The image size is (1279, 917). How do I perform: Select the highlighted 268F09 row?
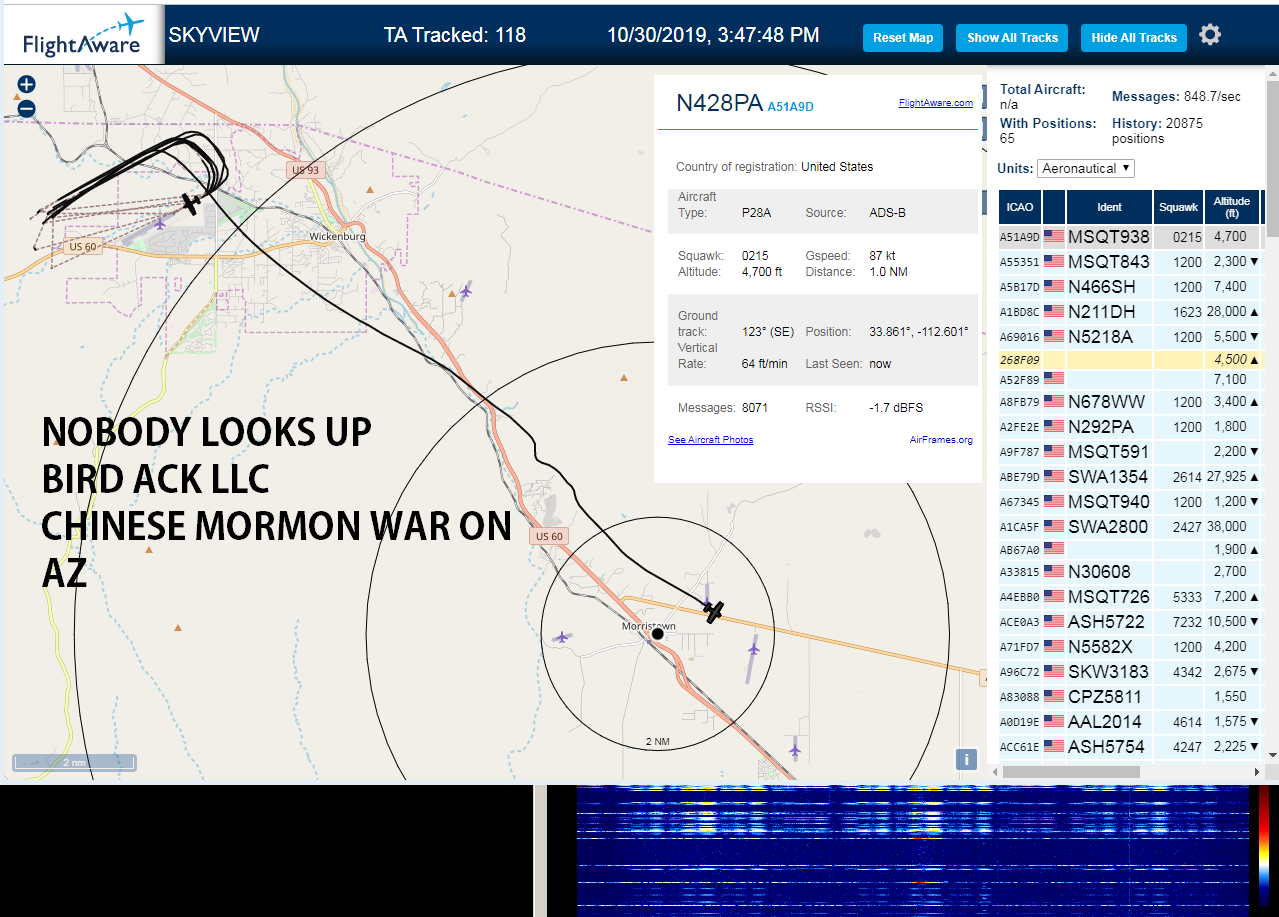click(x=1129, y=360)
